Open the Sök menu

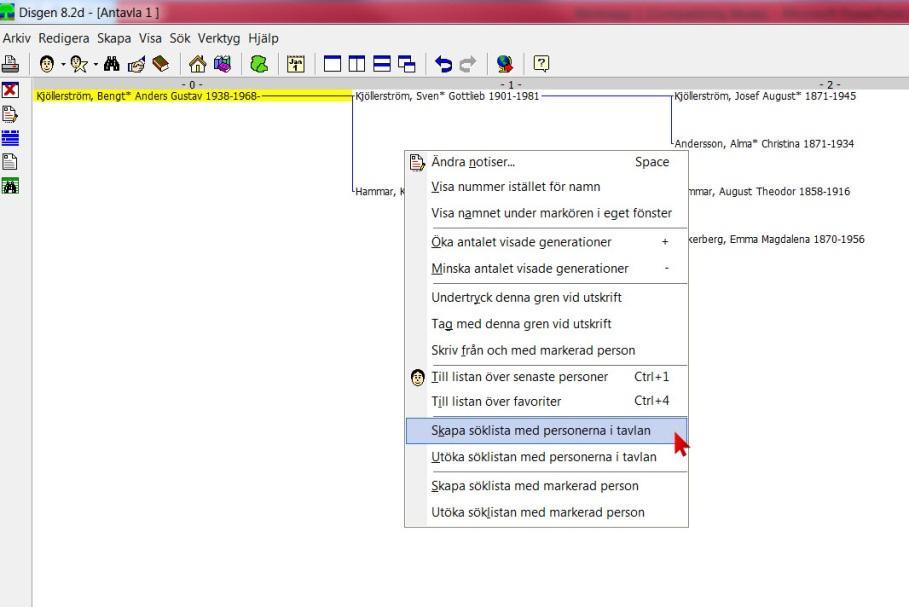click(x=180, y=38)
